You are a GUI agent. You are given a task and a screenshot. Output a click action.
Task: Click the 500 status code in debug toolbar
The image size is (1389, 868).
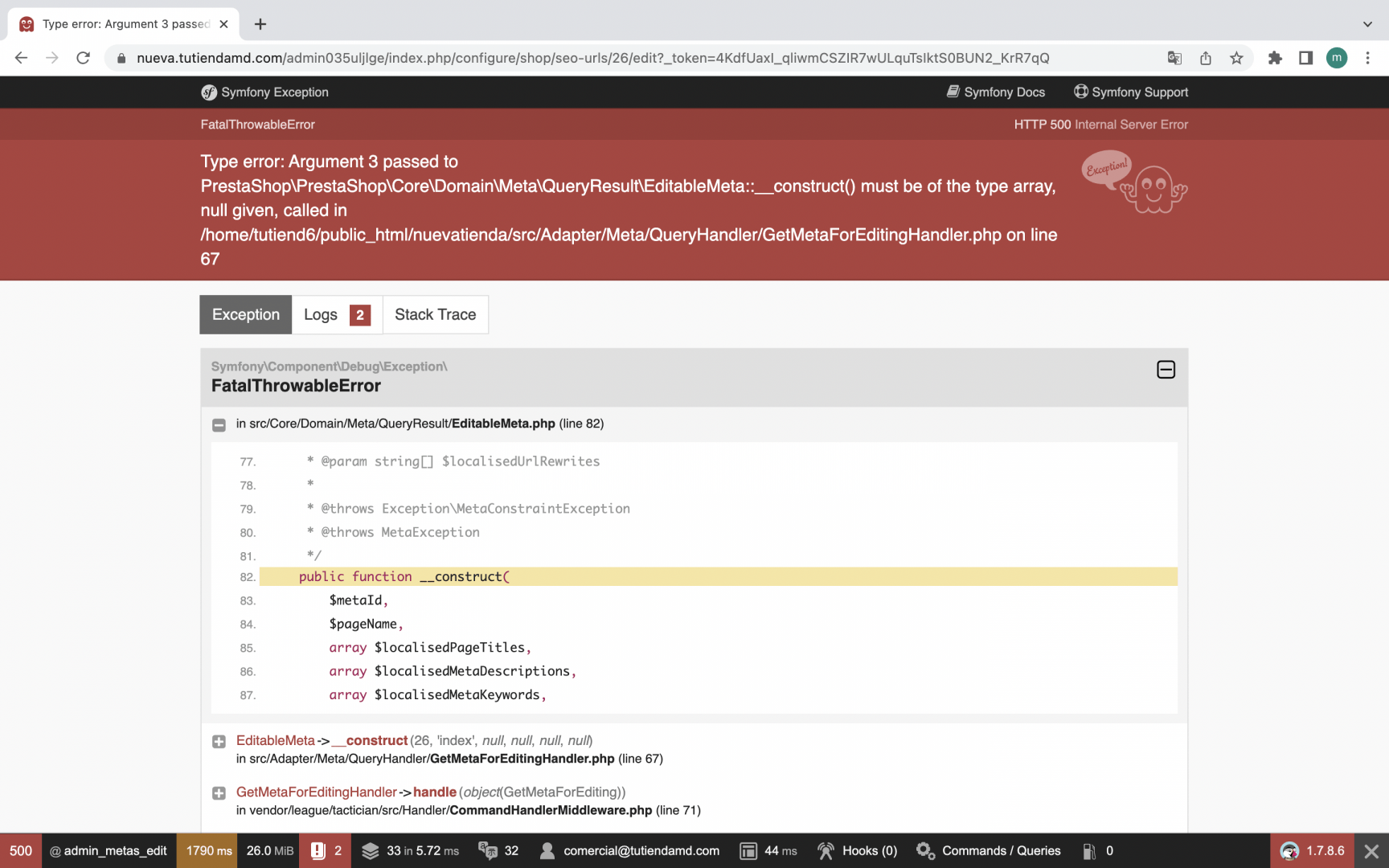point(21,850)
